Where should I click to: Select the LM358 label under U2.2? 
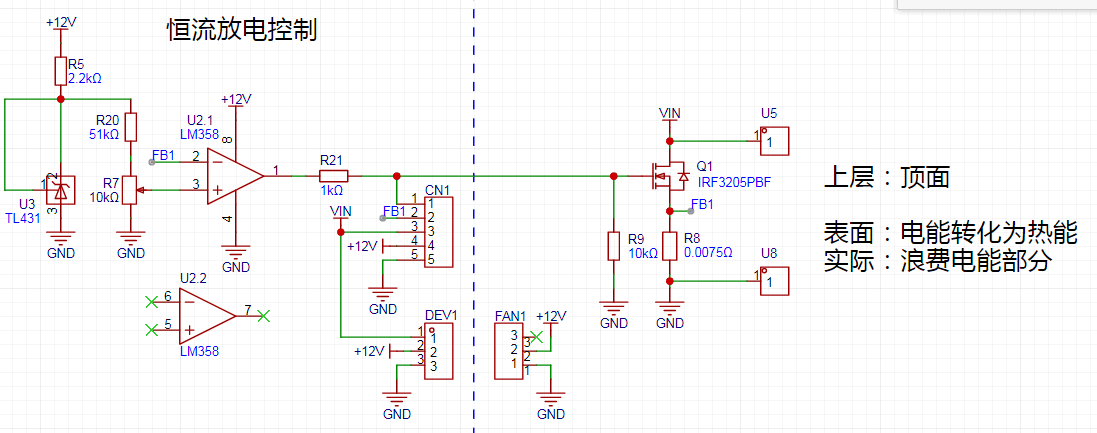(199, 351)
